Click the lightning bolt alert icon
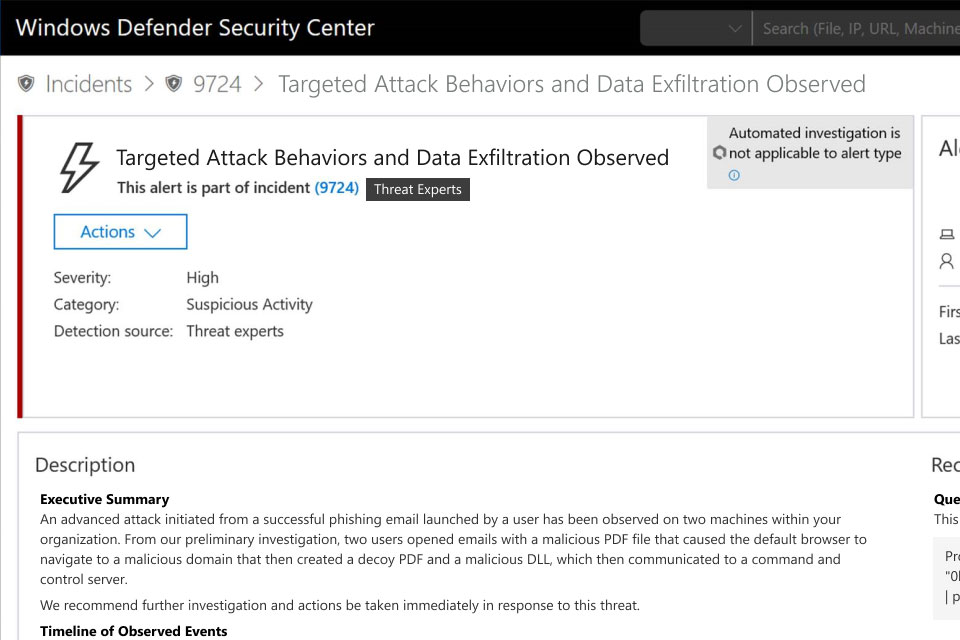This screenshot has width=960, height=640. [x=79, y=167]
